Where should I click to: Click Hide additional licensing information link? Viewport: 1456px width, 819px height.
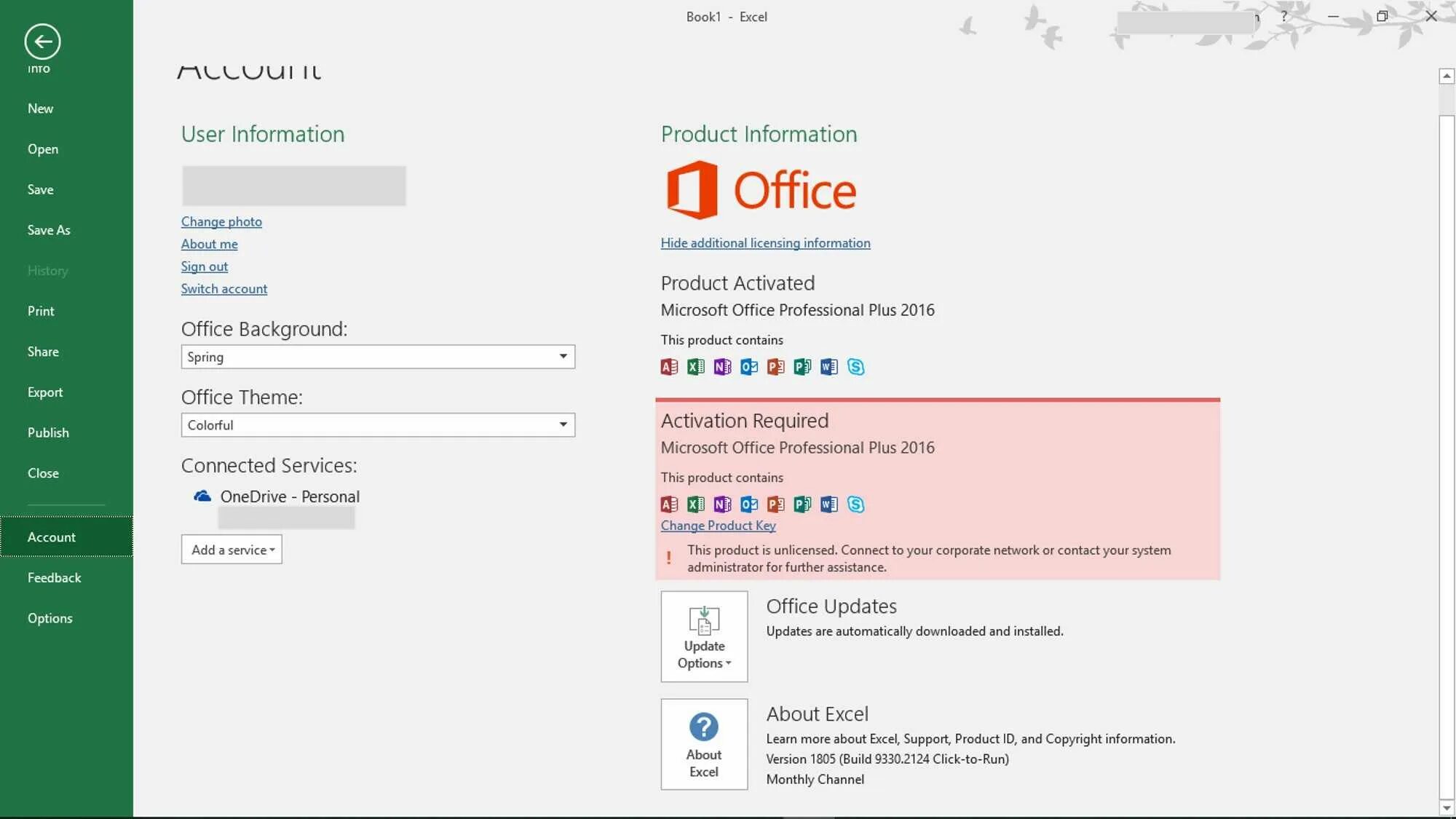[x=765, y=243]
